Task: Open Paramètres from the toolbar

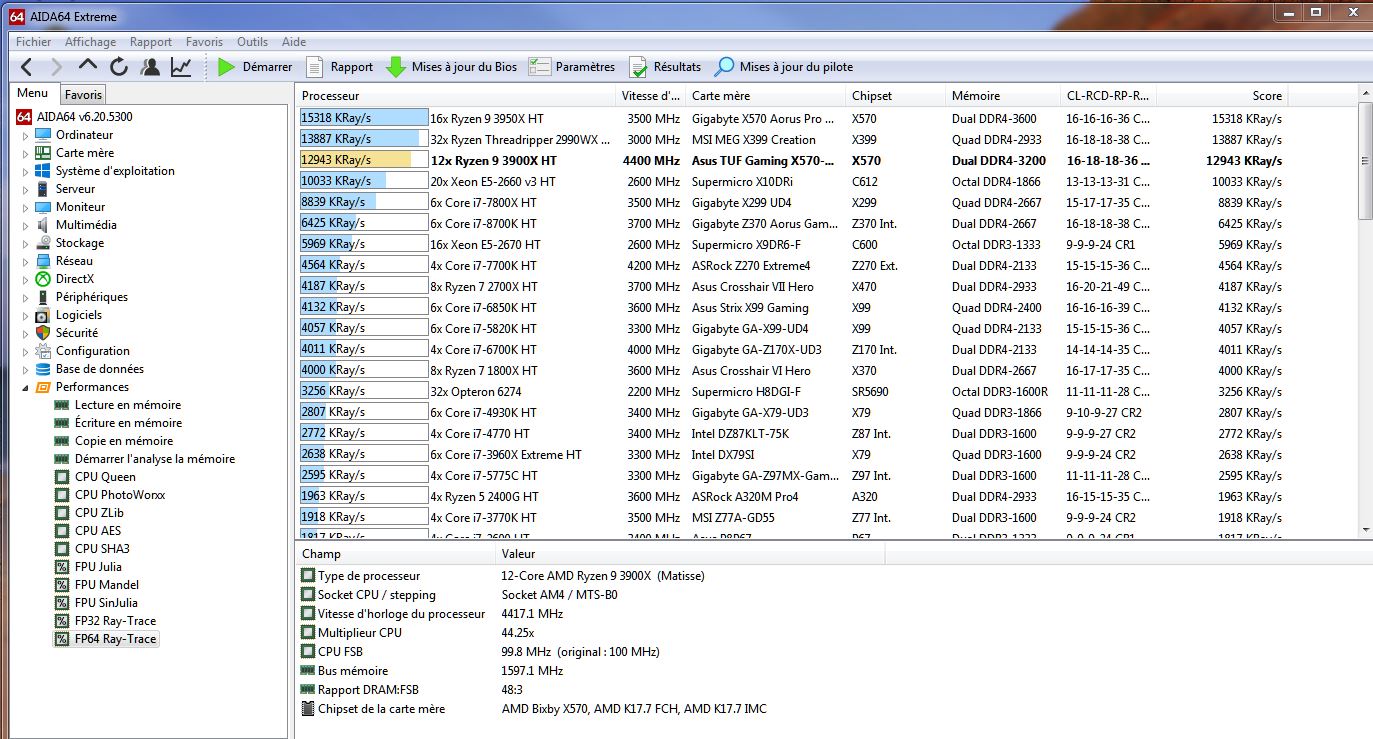Action: (x=572, y=67)
